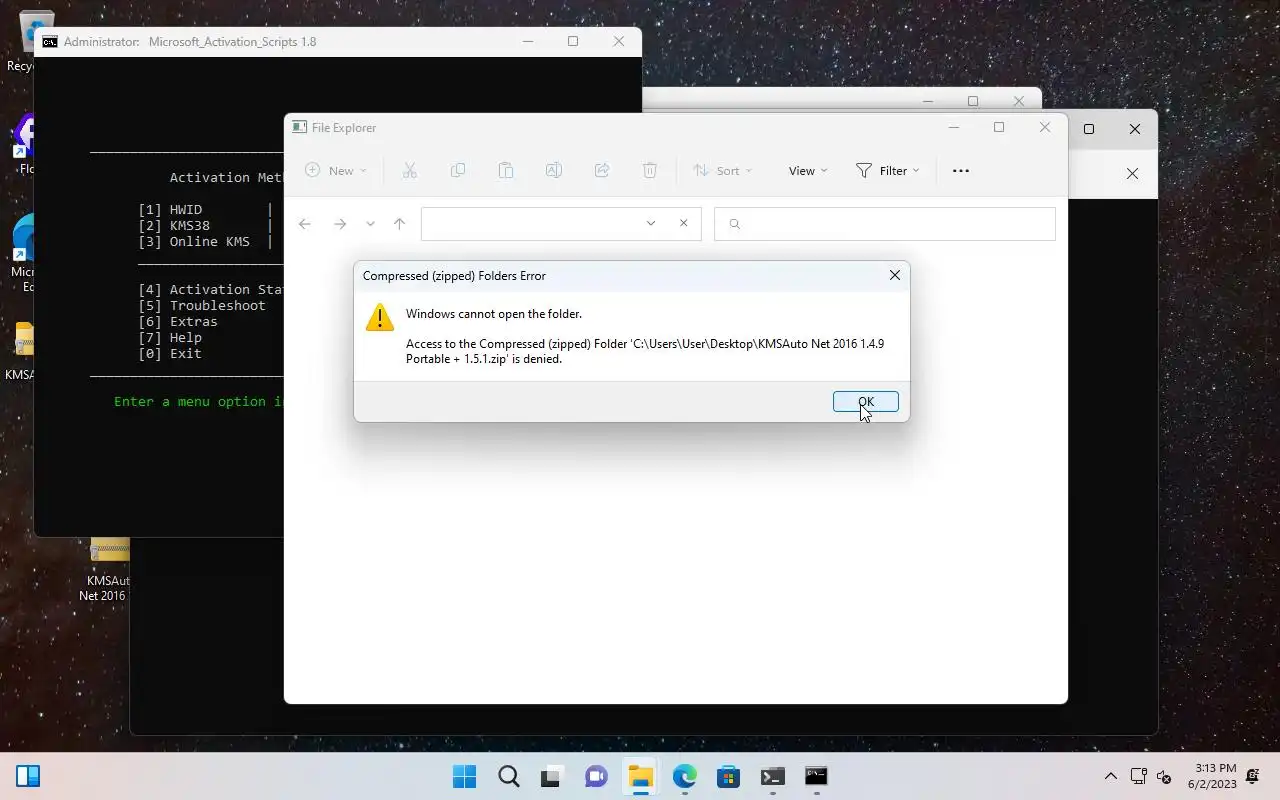The width and height of the screenshot is (1280, 800).
Task: Click the KMSAuto Net 2016 zip desktop icon
Action: [x=108, y=570]
